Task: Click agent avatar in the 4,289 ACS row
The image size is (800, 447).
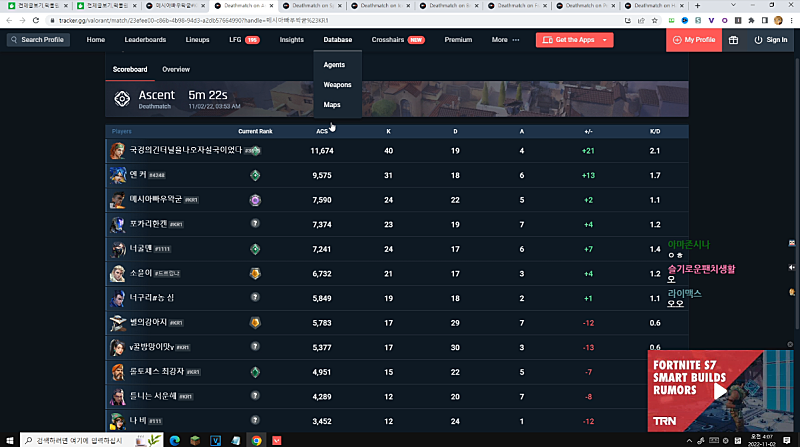Action: (117, 396)
